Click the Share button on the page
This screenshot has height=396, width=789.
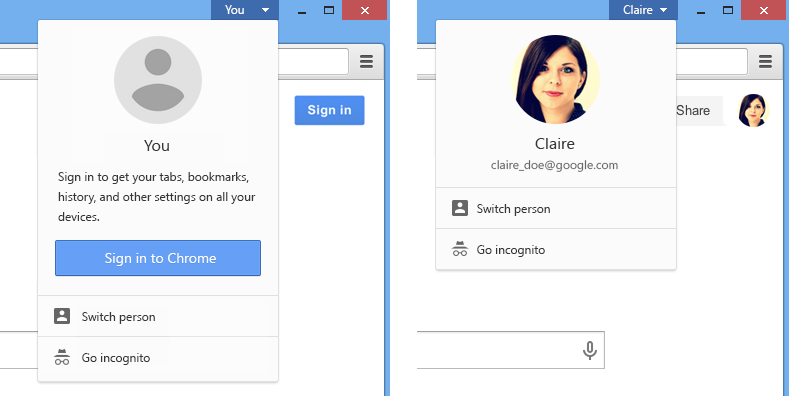[699, 110]
